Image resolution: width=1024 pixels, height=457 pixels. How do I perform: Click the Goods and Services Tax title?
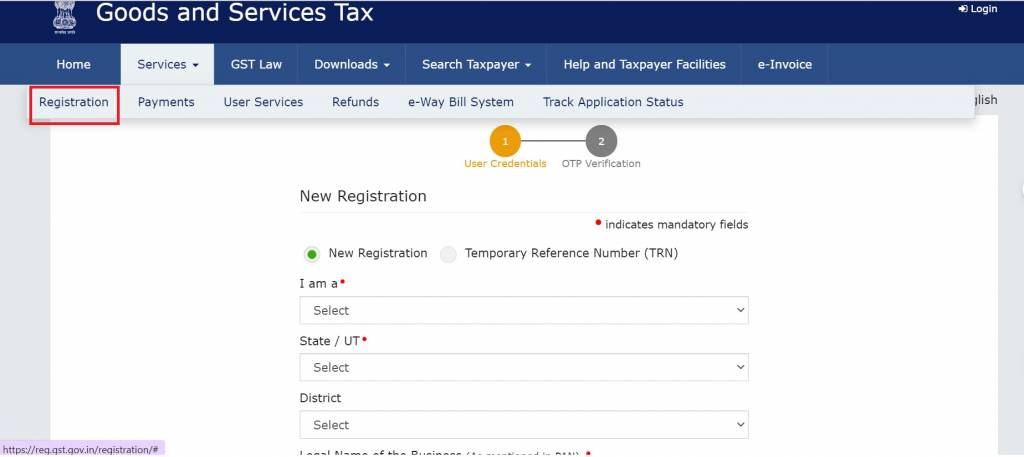pyautogui.click(x=234, y=12)
